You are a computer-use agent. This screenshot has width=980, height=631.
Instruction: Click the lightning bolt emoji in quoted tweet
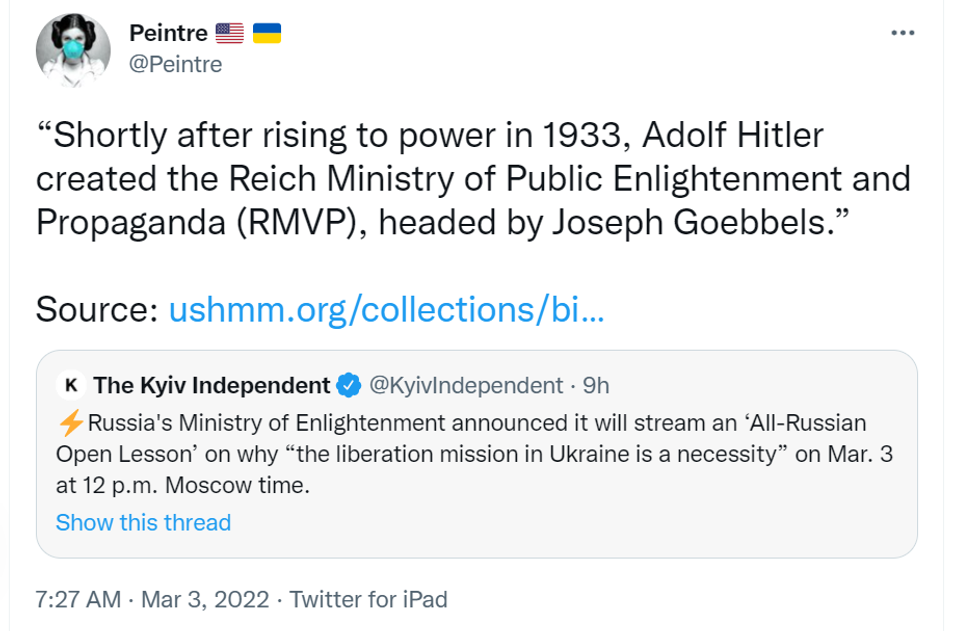point(70,423)
